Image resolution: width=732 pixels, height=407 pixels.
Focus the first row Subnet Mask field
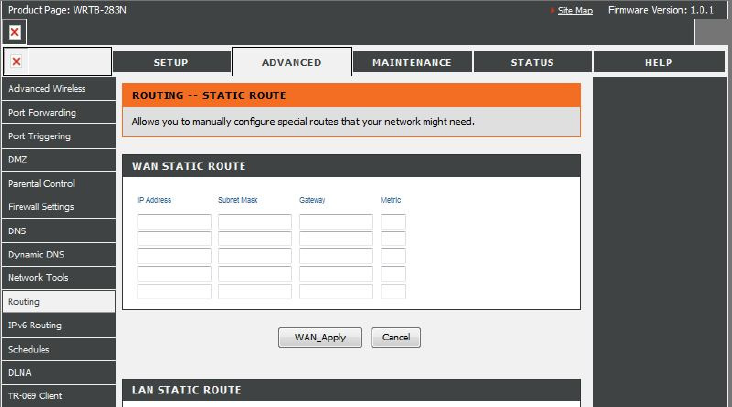point(255,221)
